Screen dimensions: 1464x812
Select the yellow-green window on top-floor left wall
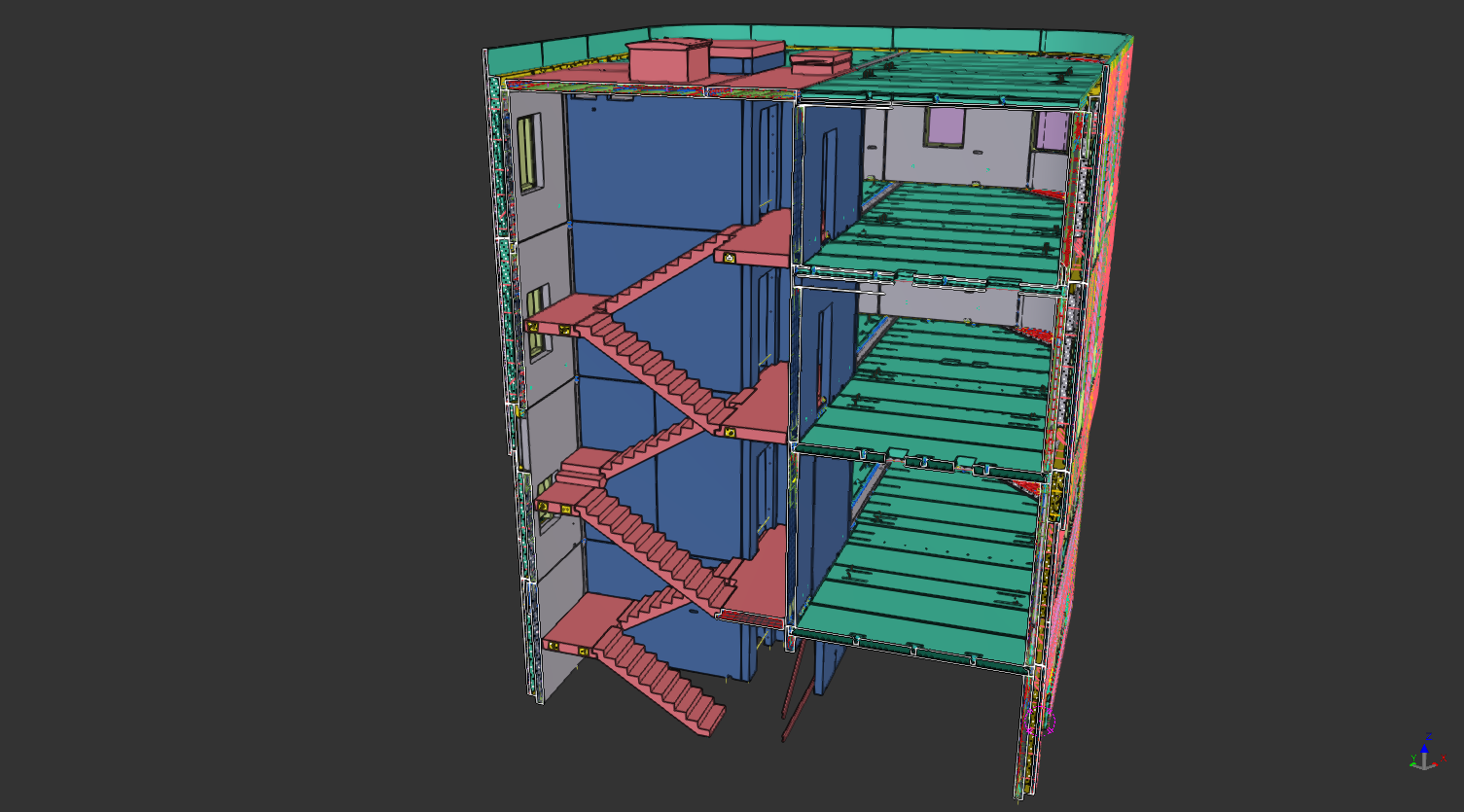(527, 154)
